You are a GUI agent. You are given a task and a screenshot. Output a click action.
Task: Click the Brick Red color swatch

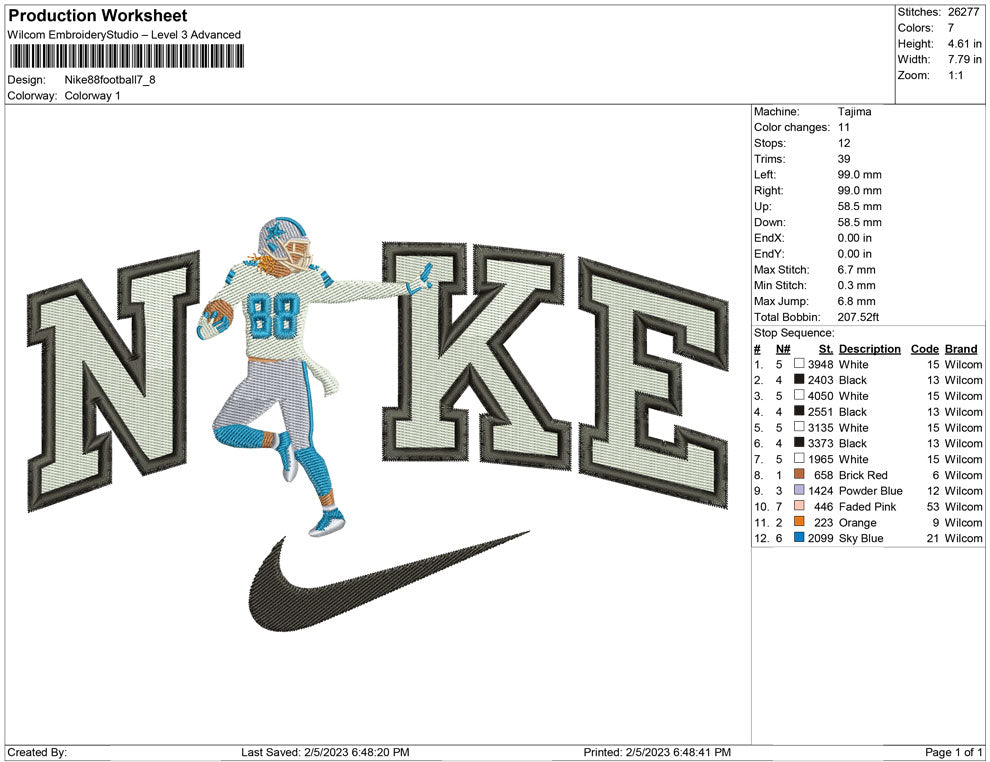[x=799, y=474]
